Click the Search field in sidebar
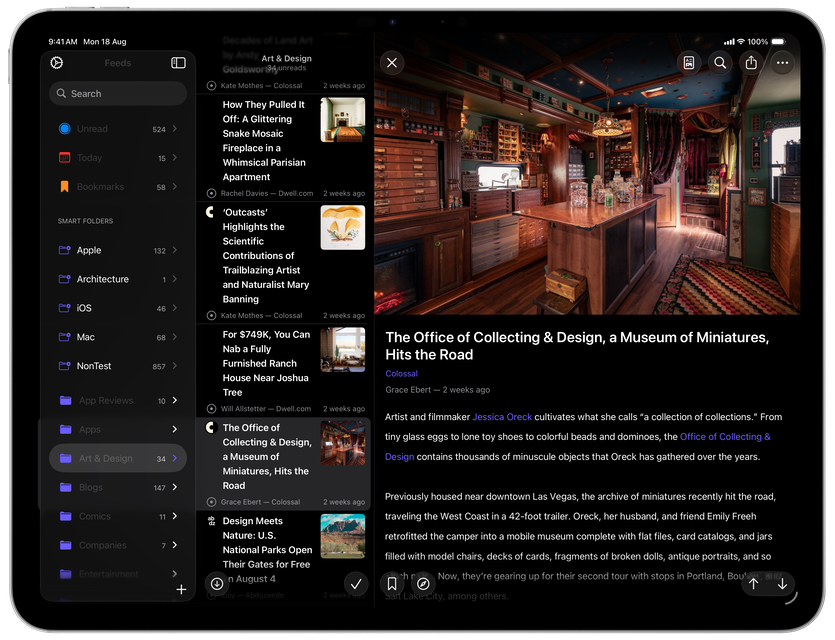This screenshot has height=640, width=835. [118, 94]
